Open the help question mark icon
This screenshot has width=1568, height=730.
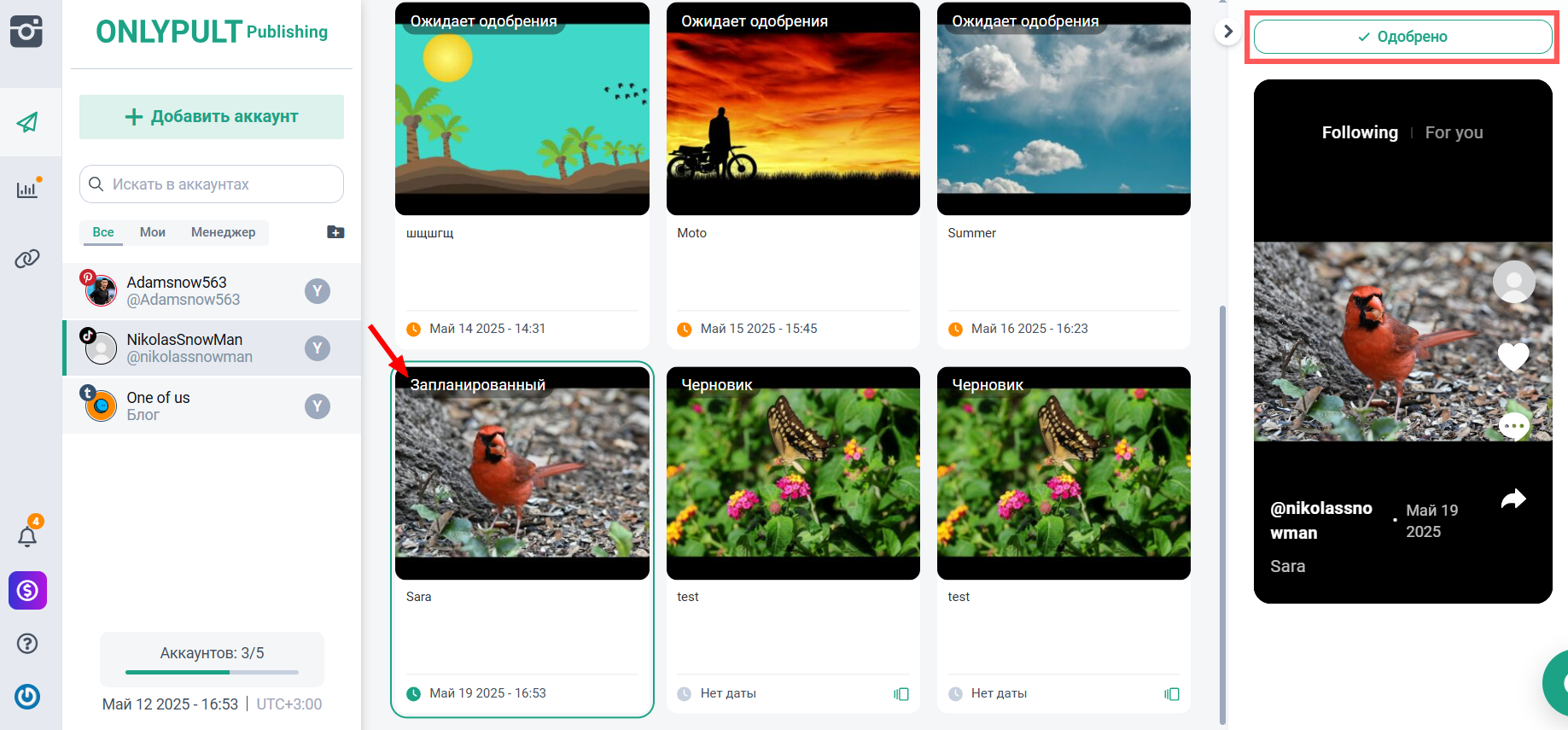pyautogui.click(x=27, y=644)
